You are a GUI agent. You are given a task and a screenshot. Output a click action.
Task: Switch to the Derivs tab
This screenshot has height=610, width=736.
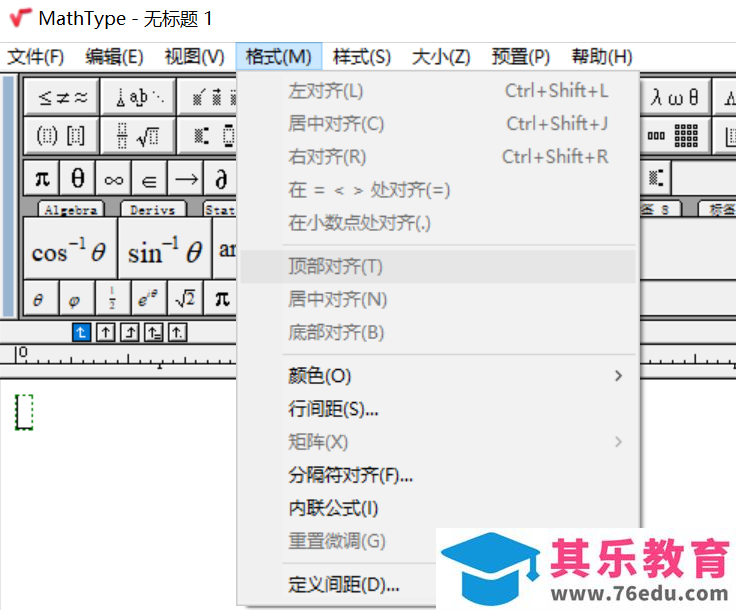click(x=153, y=209)
